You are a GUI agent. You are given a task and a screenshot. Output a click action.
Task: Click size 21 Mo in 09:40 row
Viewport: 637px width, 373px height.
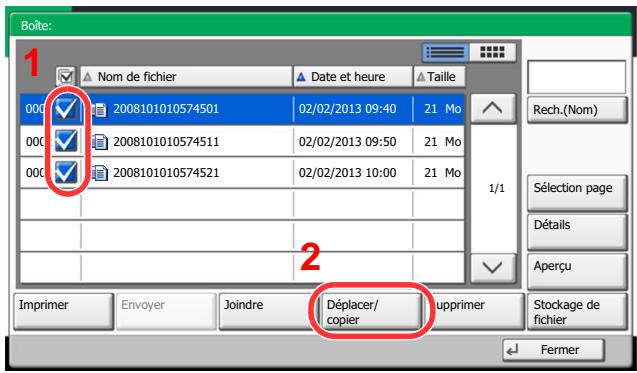442,109
